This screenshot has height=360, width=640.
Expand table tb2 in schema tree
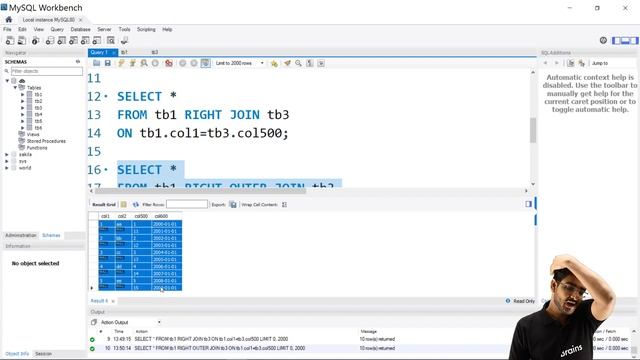(23, 101)
